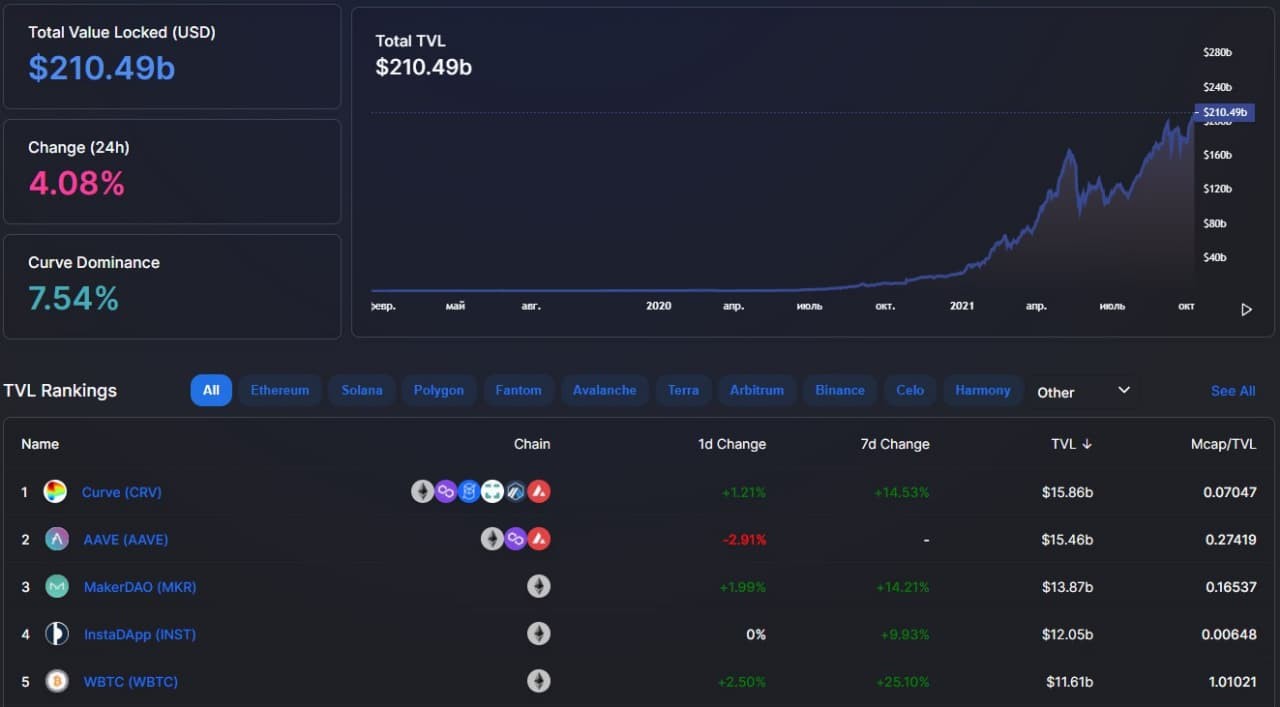Click the Curve protocol rainbow logo
Screen dimensions: 1280x707
(x=56, y=492)
